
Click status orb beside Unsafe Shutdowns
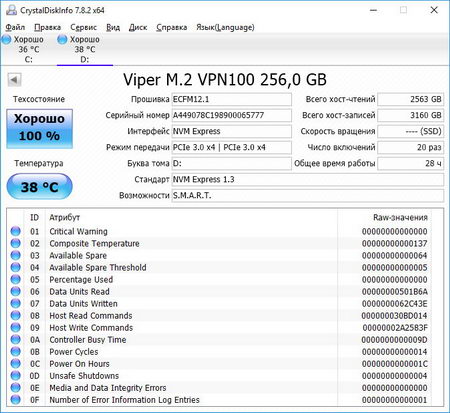[15, 375]
